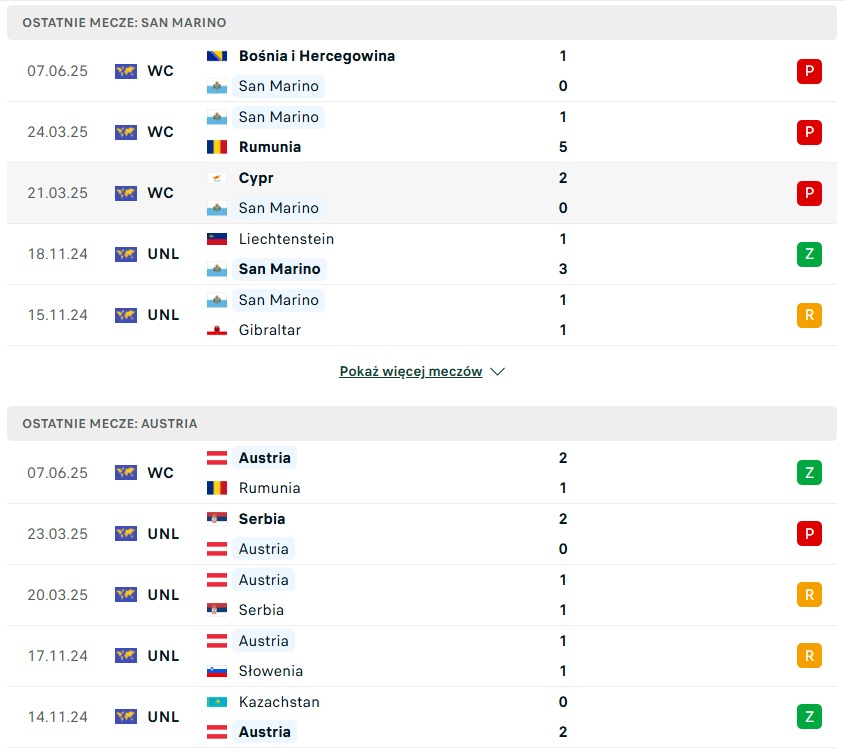Click the Kazakhstan flag icon

[x=217, y=702]
